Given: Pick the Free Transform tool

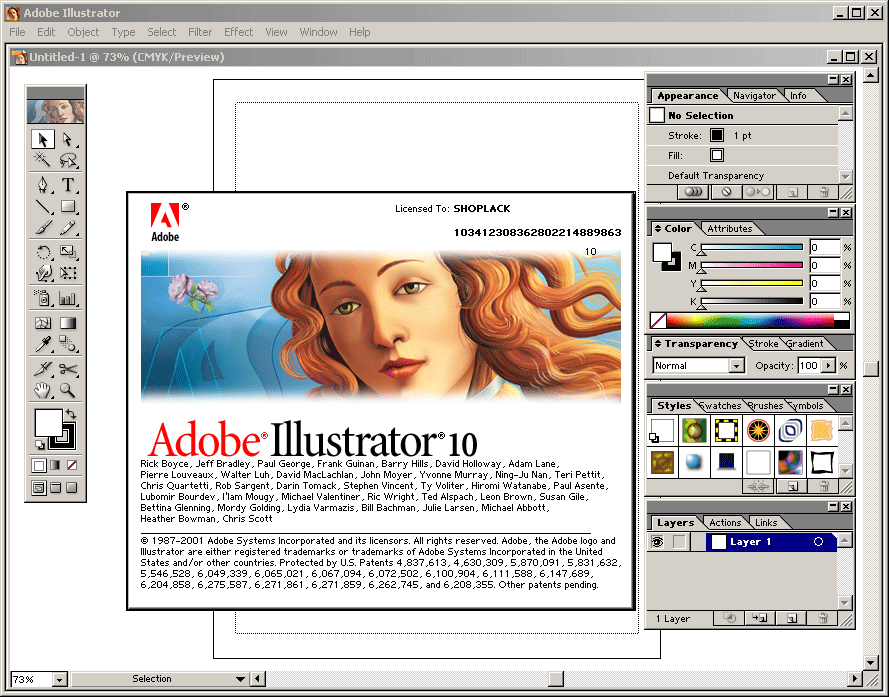Looking at the screenshot, I should [68, 273].
